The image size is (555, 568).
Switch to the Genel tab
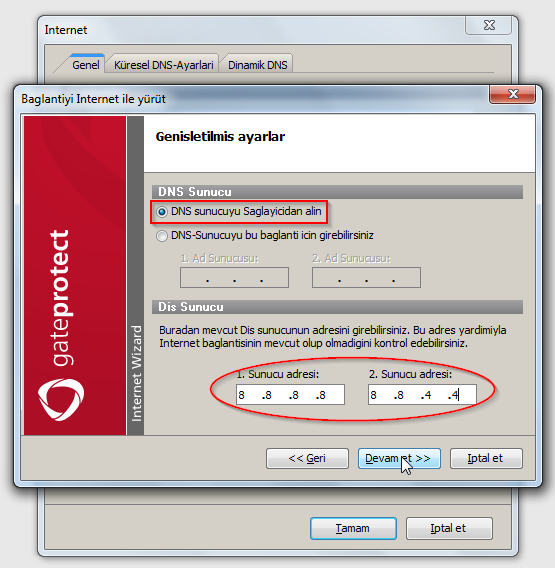pyautogui.click(x=85, y=65)
